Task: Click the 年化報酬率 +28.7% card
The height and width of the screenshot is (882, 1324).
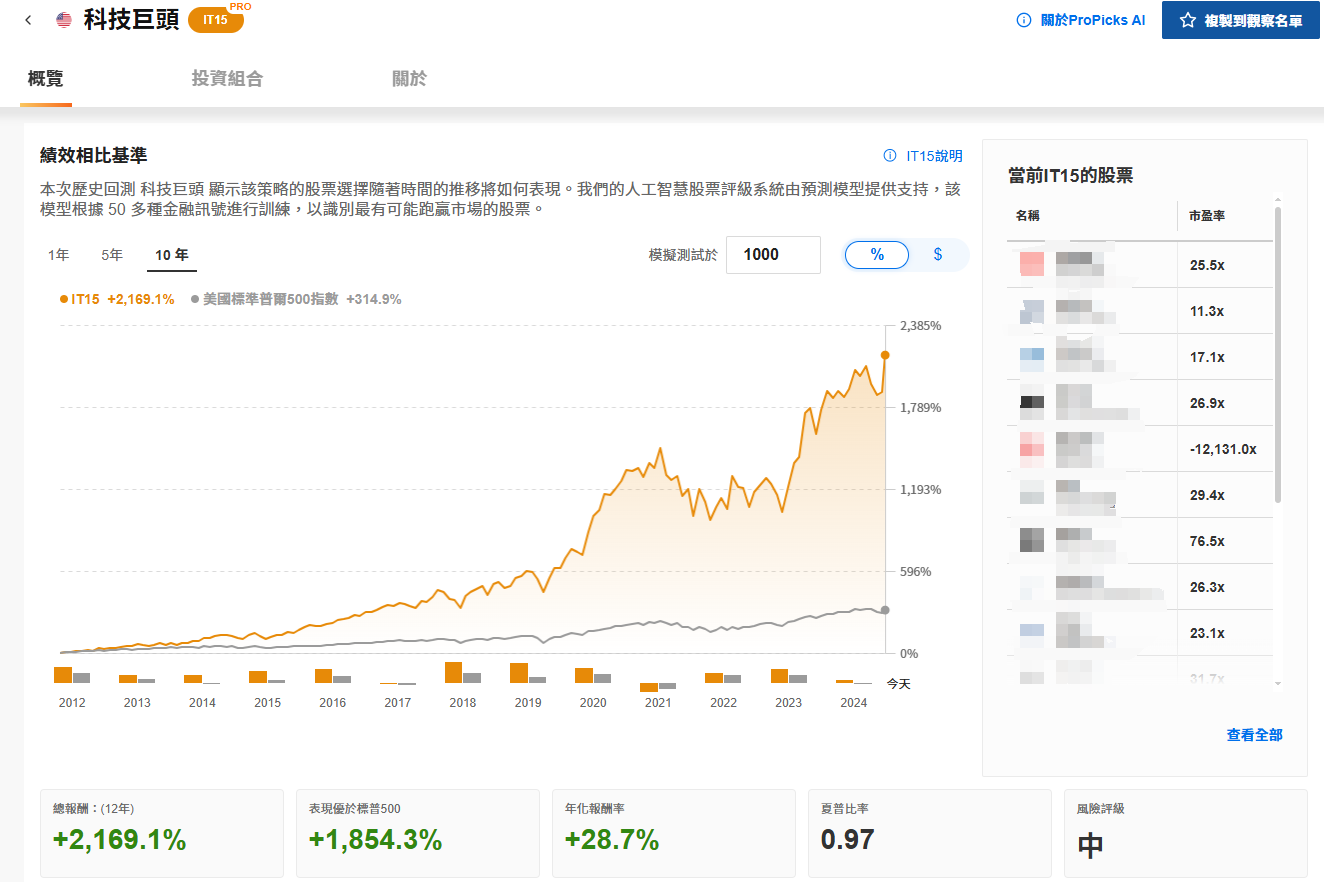Action: pos(674,832)
